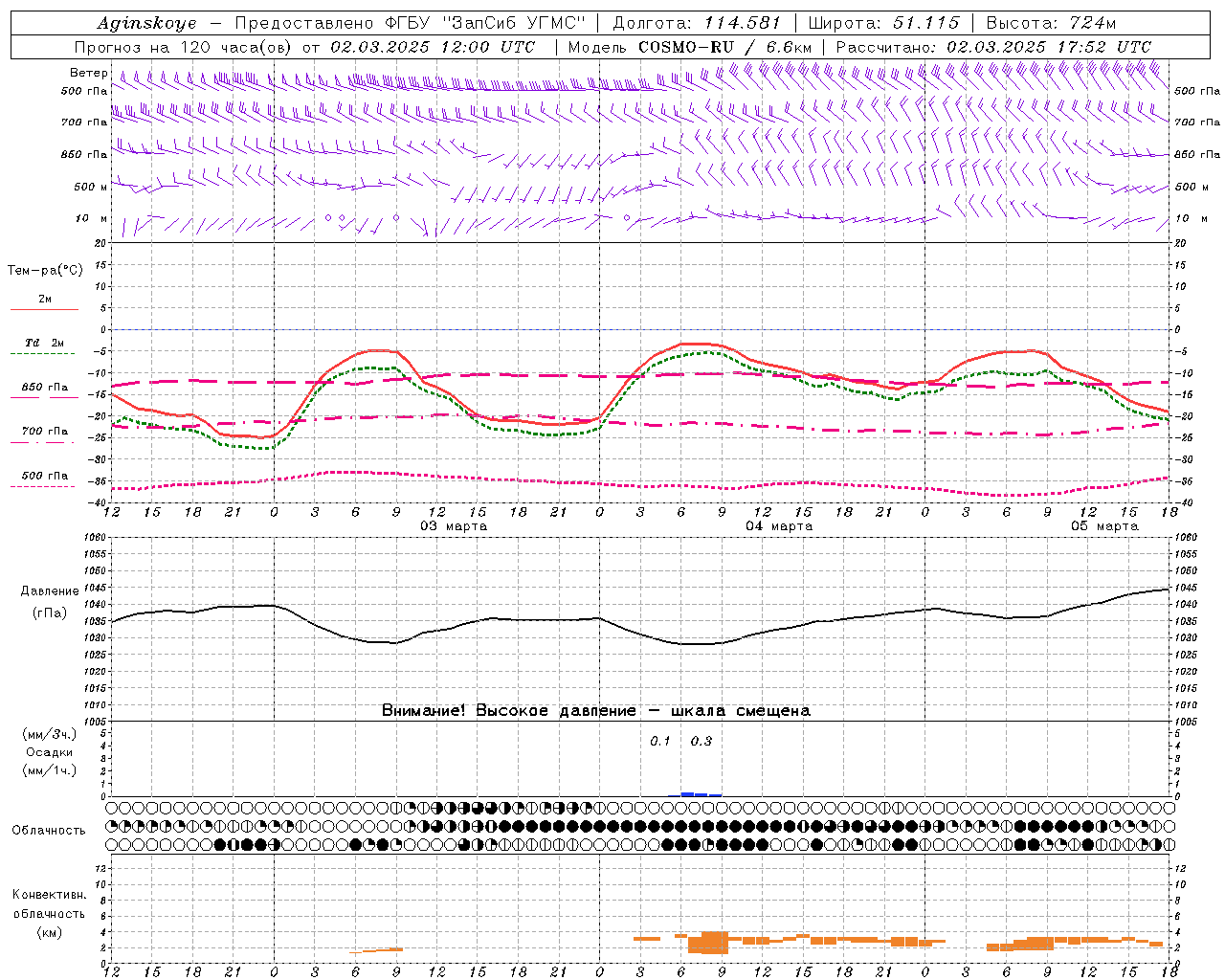The height and width of the screenshot is (980, 1225).
Task: Click the 'Облачность' cloud cover label
Action: [49, 831]
